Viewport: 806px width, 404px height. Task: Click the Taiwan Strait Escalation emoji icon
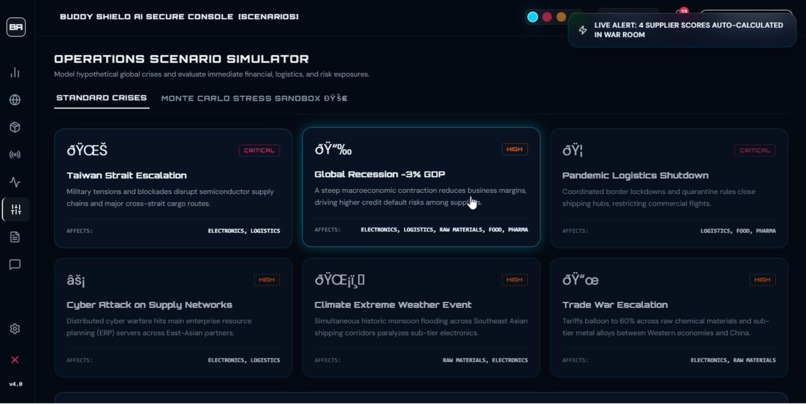coord(87,150)
